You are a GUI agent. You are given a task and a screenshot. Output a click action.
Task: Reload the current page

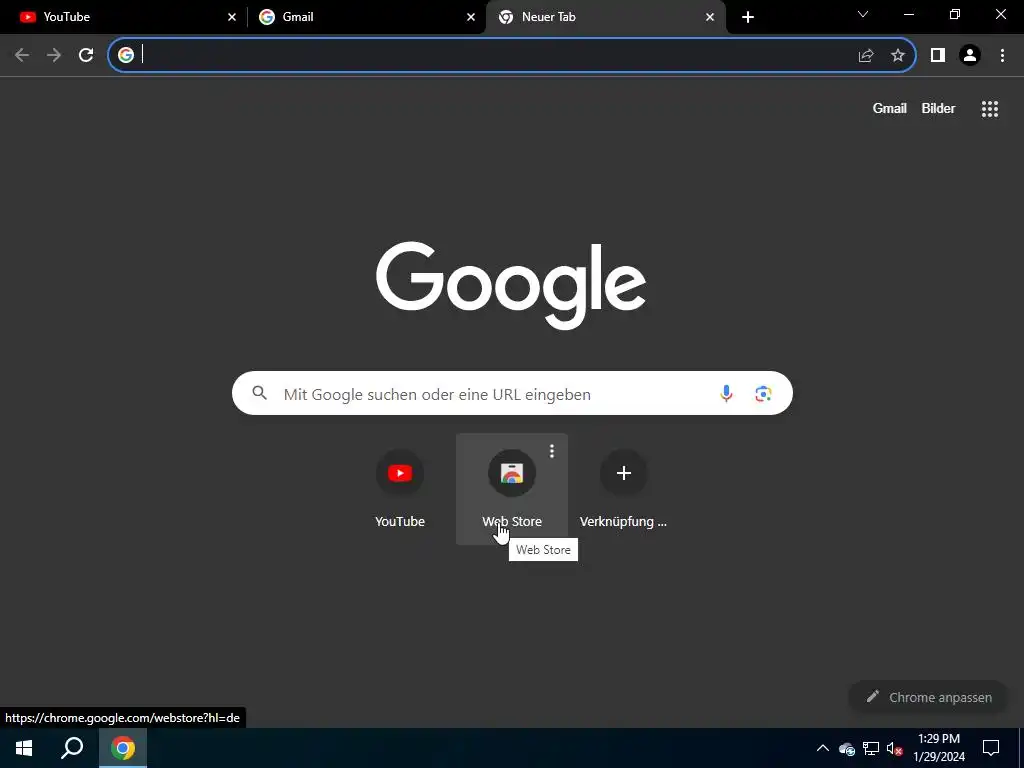click(x=86, y=56)
